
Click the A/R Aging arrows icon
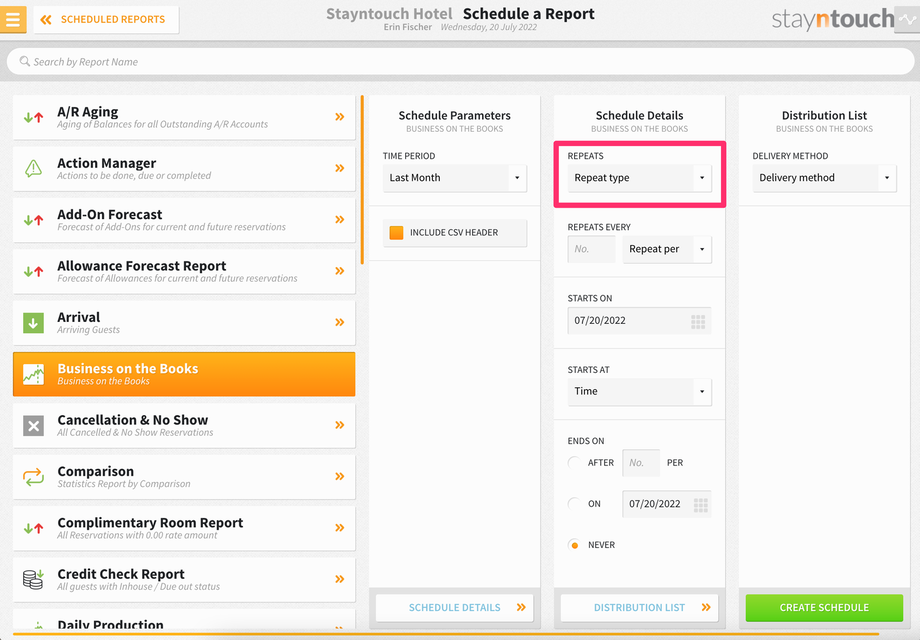33,117
